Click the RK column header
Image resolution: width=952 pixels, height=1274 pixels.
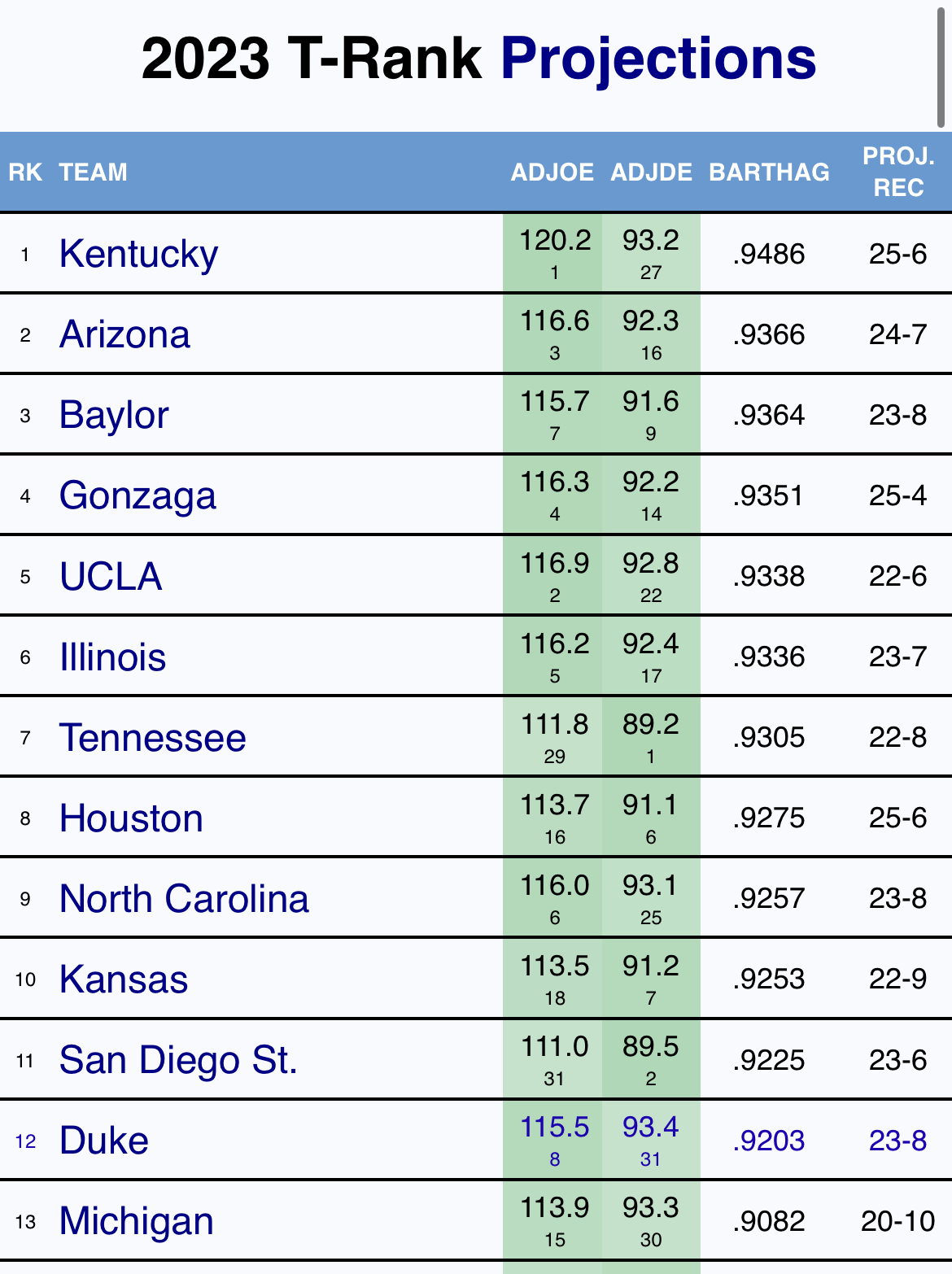tap(25, 172)
